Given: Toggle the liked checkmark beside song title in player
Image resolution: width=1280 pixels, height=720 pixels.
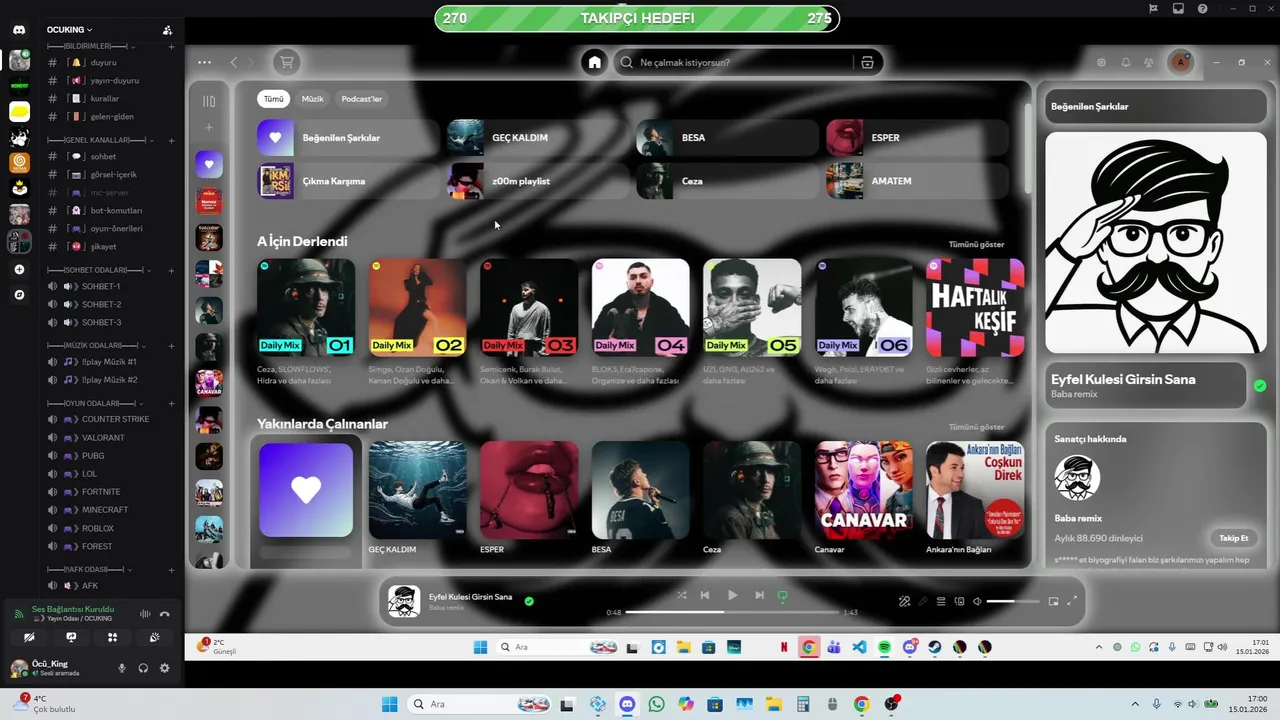Looking at the screenshot, I should click(x=529, y=601).
